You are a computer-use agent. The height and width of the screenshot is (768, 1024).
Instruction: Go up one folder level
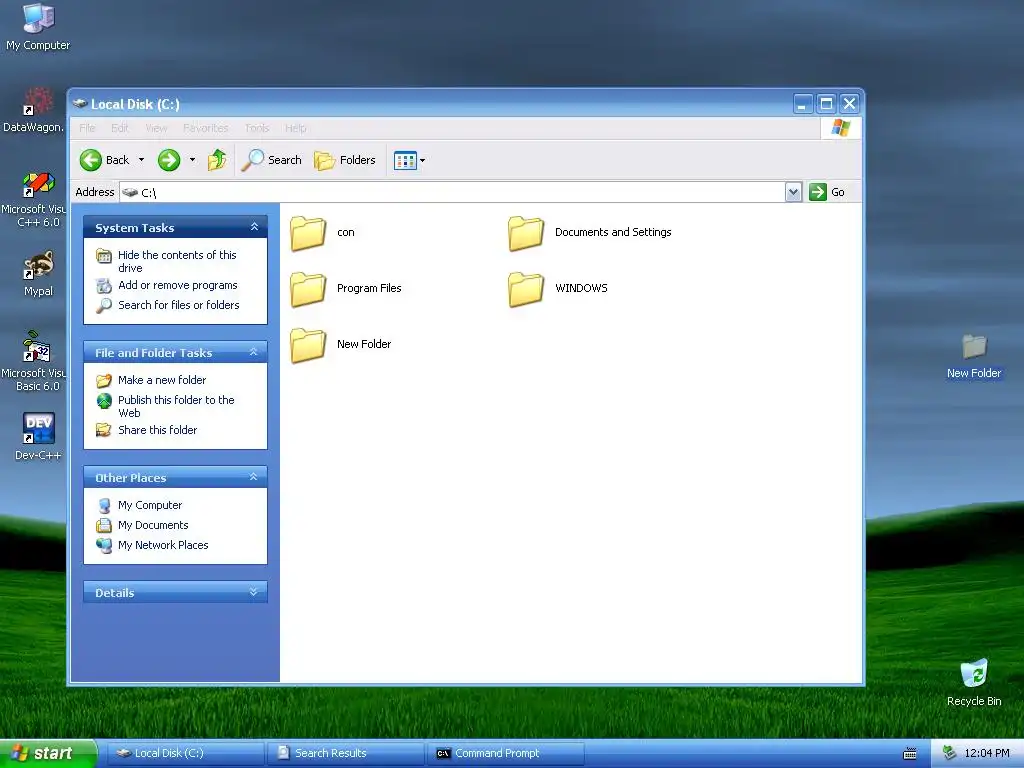point(217,160)
